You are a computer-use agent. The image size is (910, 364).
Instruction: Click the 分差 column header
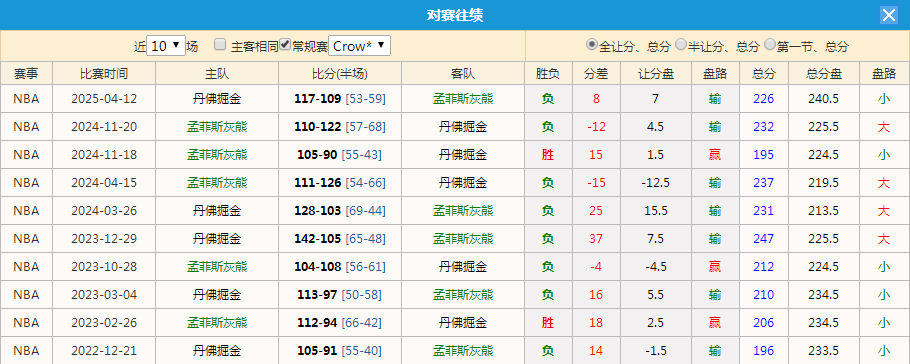[596, 74]
